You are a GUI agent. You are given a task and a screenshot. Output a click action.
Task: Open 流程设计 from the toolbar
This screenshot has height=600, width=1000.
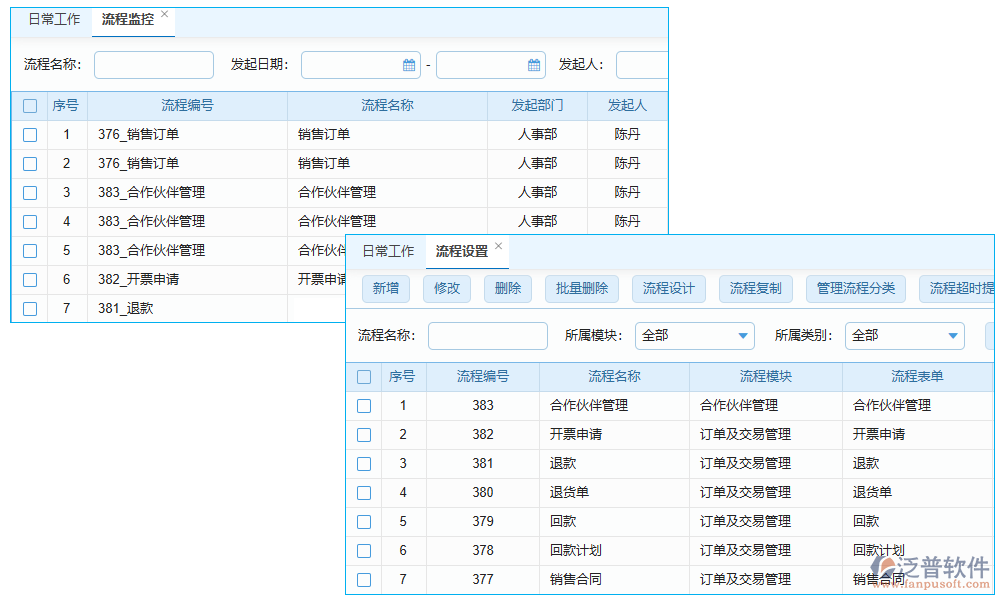coord(668,289)
